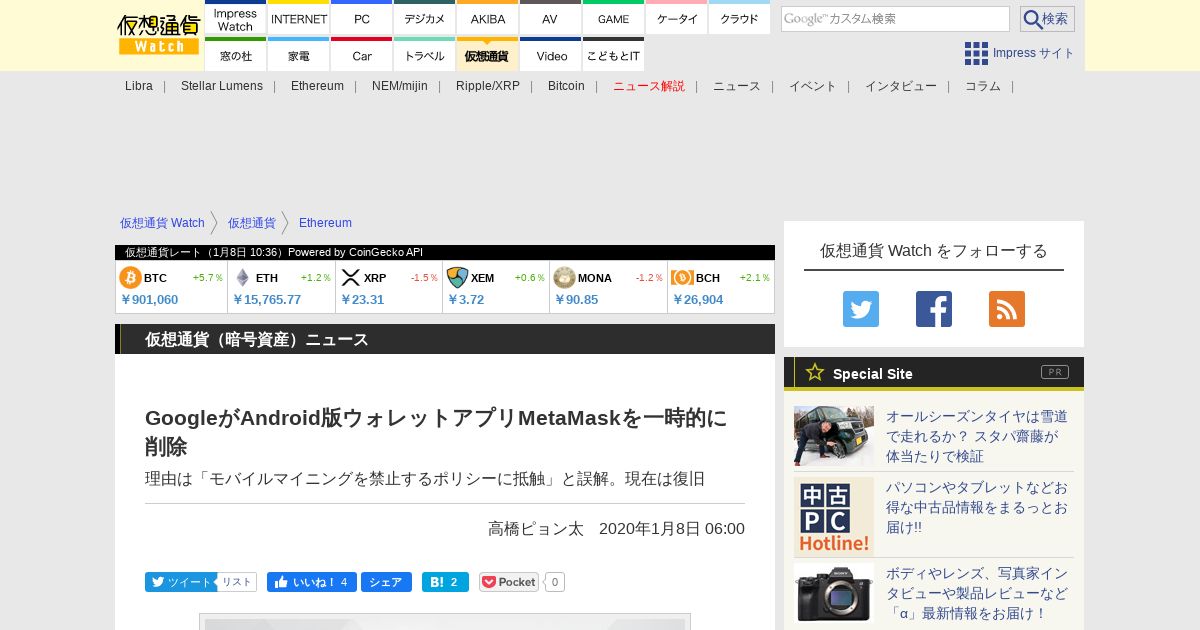Click the リスト button beside tweet
Image resolution: width=1200 pixels, height=630 pixels.
click(x=237, y=582)
